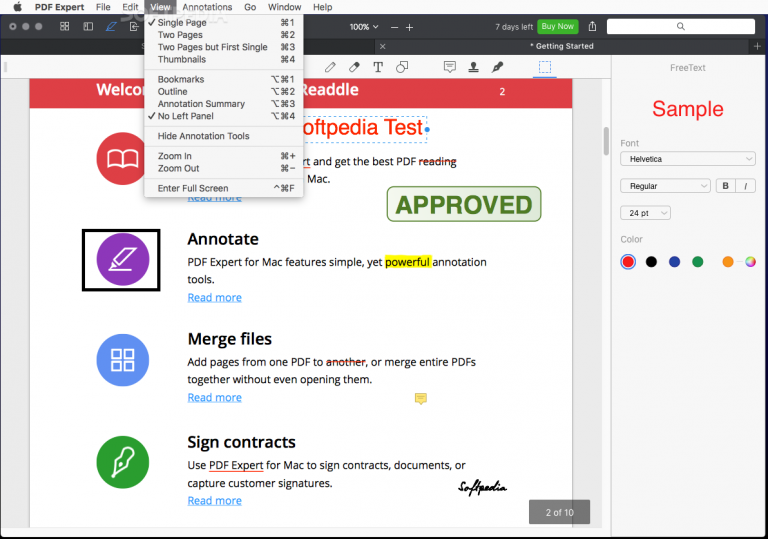Click the purple Annotate circle icon
This screenshot has height=539, width=768.
click(122, 260)
